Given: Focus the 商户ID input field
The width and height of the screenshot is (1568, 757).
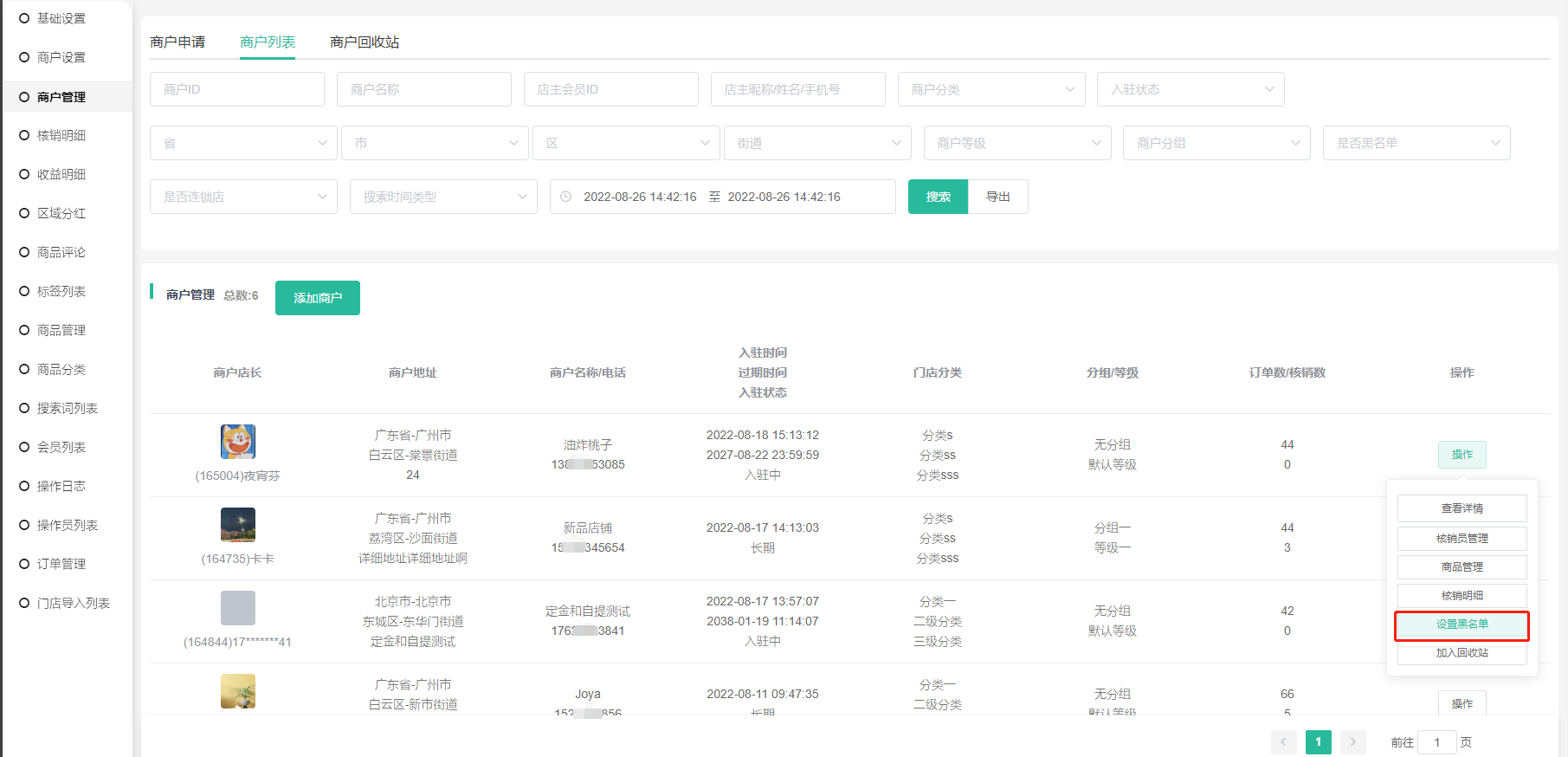Looking at the screenshot, I should (236, 89).
